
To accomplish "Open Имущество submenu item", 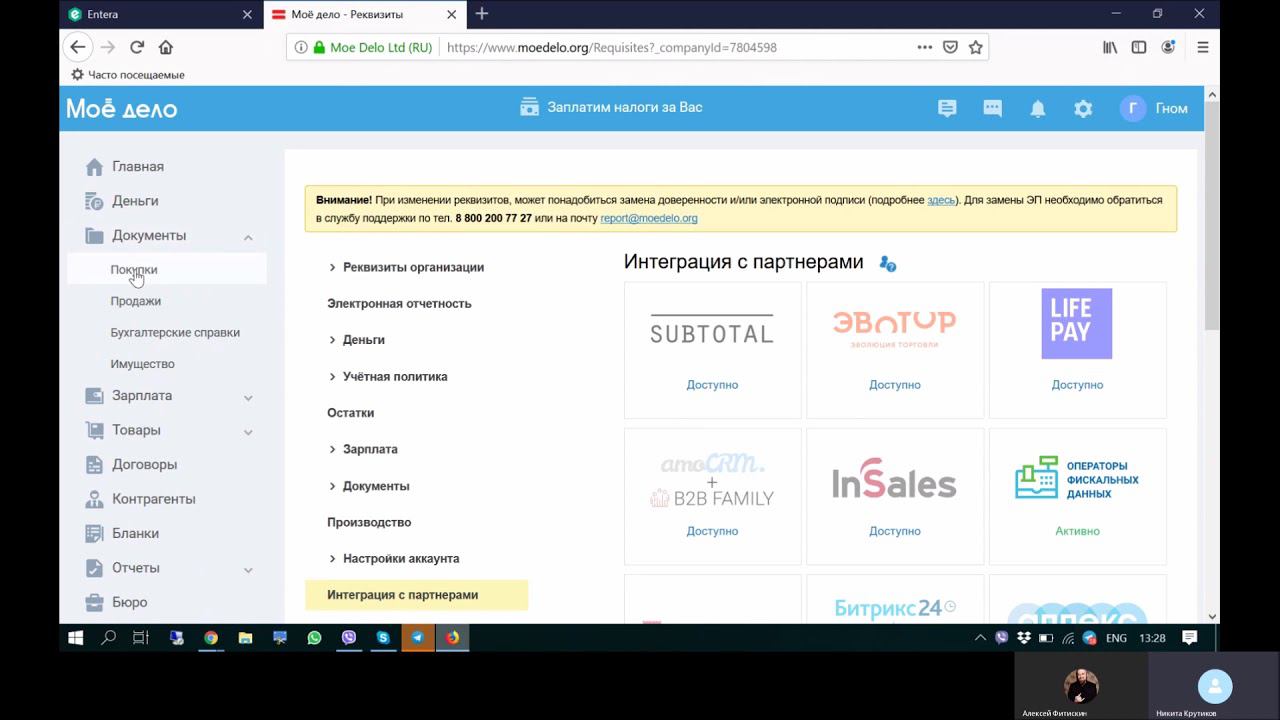I will (x=143, y=364).
